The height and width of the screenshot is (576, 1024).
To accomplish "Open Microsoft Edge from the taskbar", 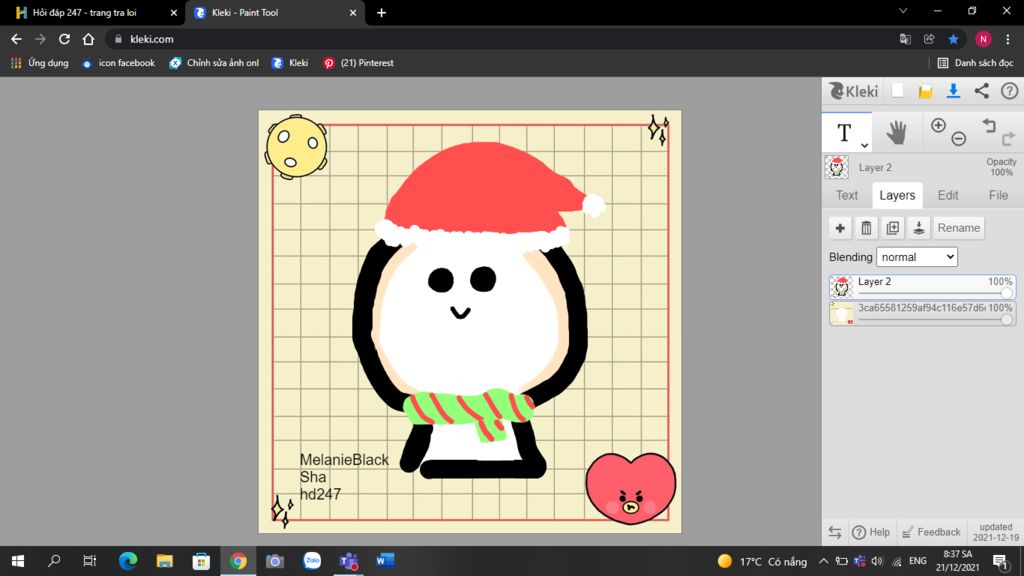I will coord(128,561).
